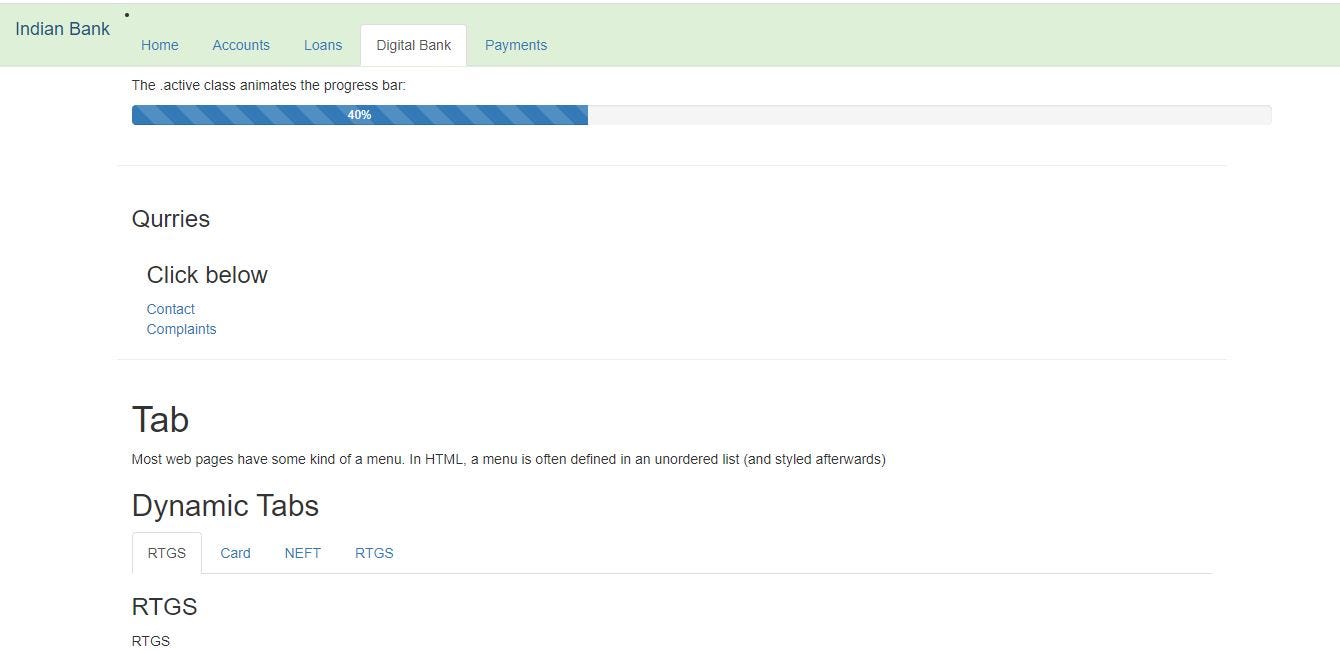The image size is (1340, 653).
Task: Open the Contact link
Action: click(x=171, y=309)
